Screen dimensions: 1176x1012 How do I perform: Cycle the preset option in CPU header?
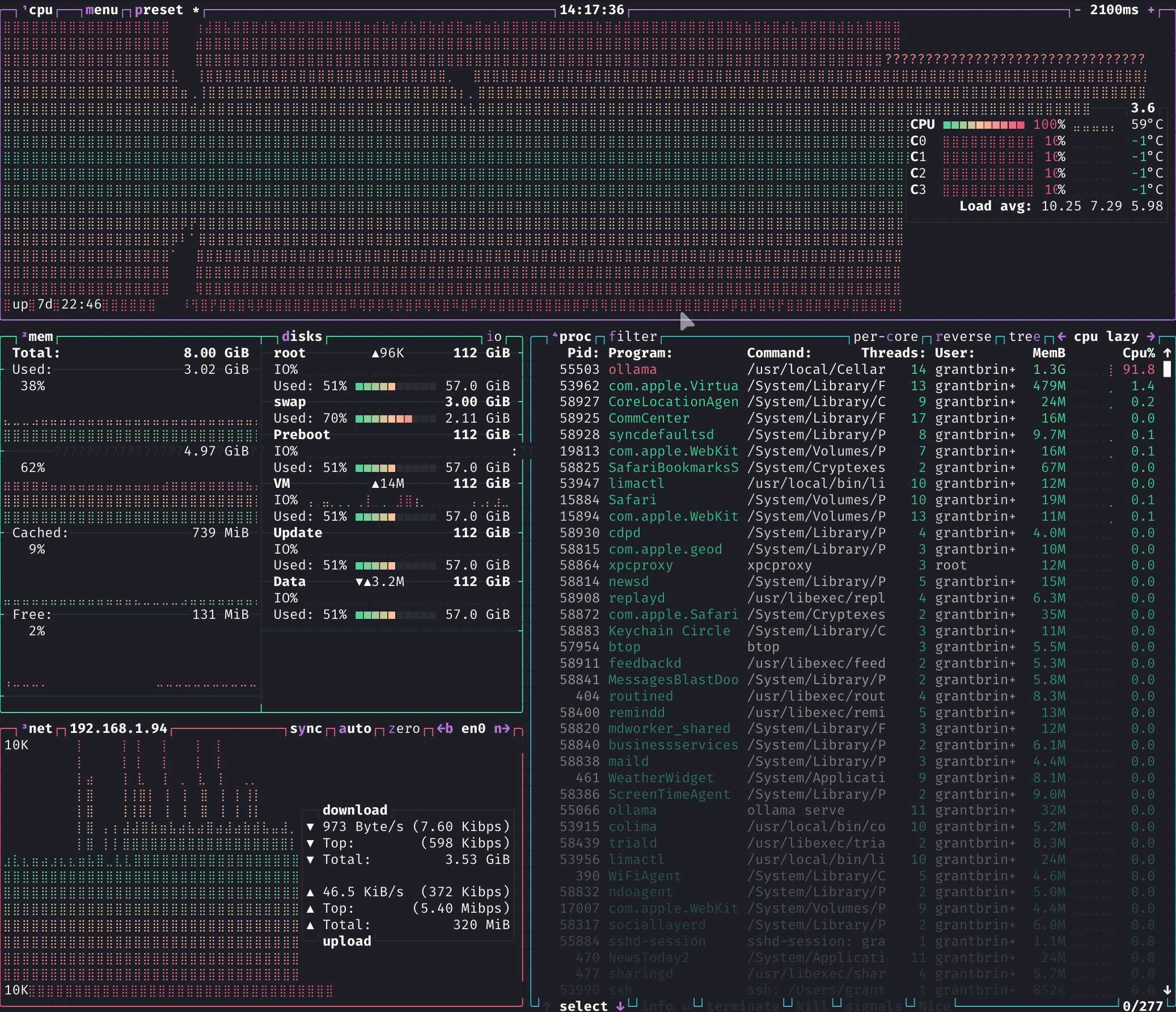pyautogui.click(x=159, y=10)
